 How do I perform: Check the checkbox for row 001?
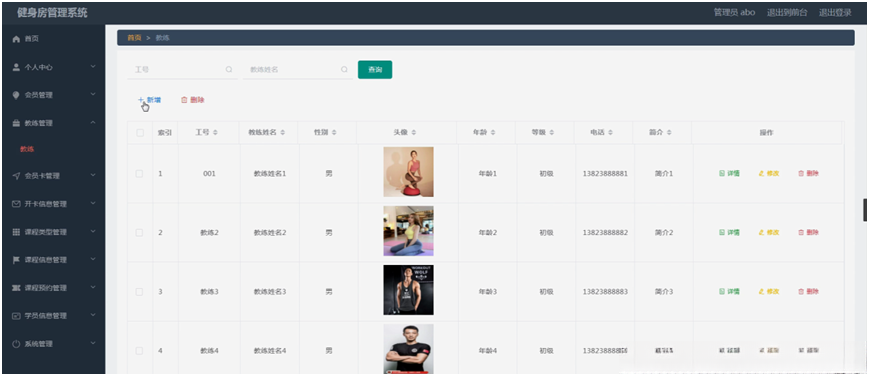[140, 174]
